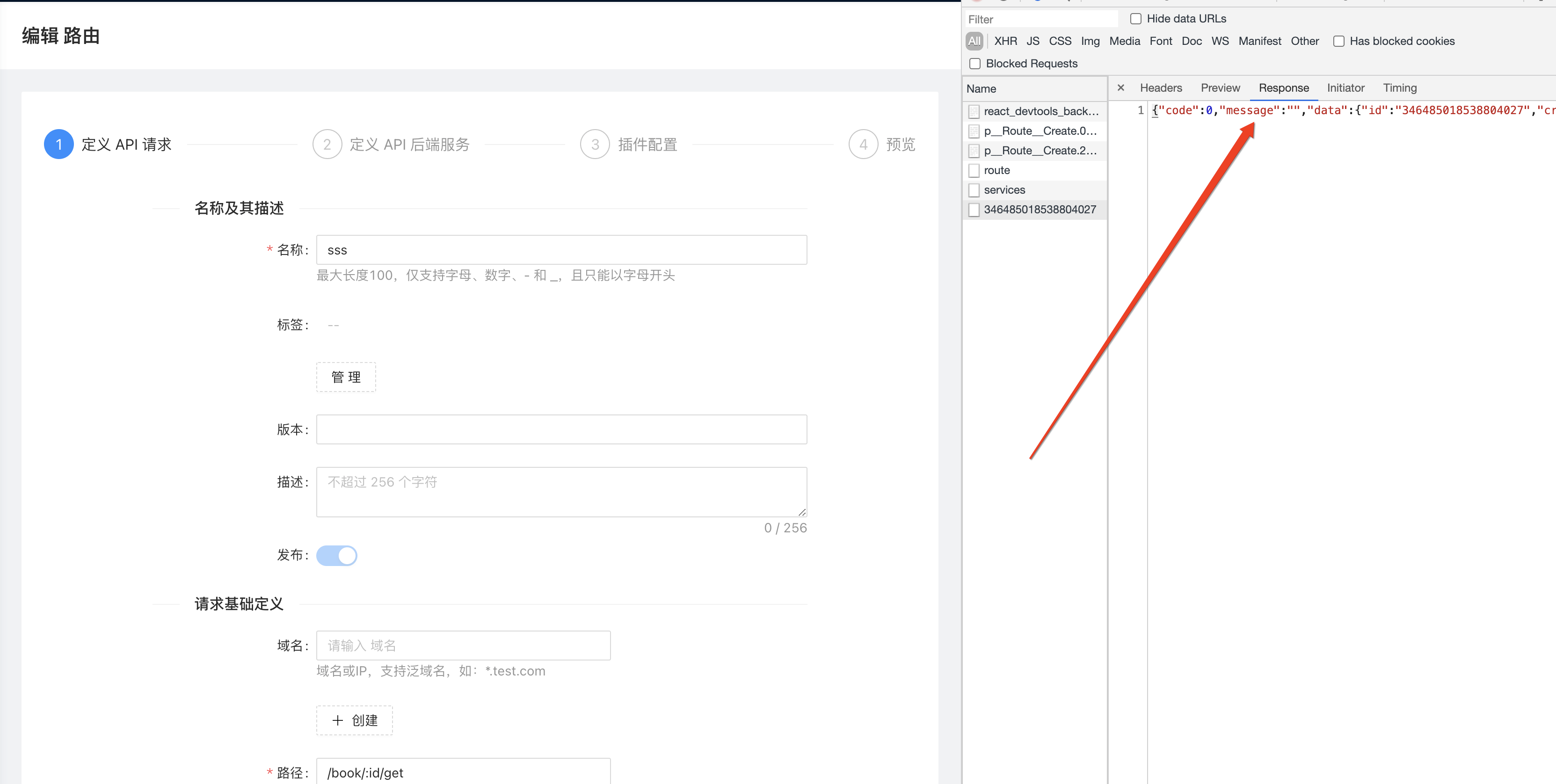Filter network requests by Other
1556x784 pixels.
click(x=1305, y=41)
